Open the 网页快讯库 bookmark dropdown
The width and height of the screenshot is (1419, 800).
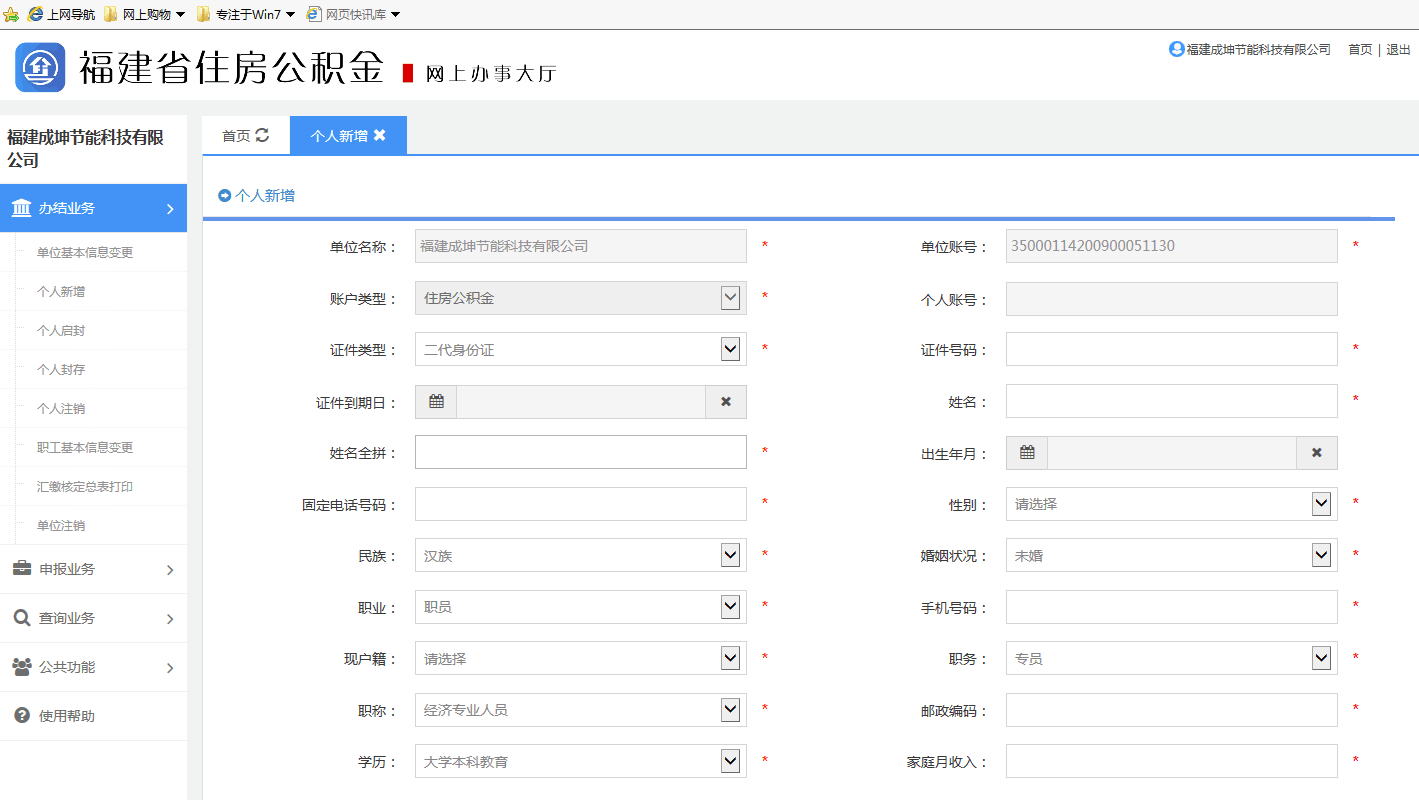pyautogui.click(x=353, y=14)
